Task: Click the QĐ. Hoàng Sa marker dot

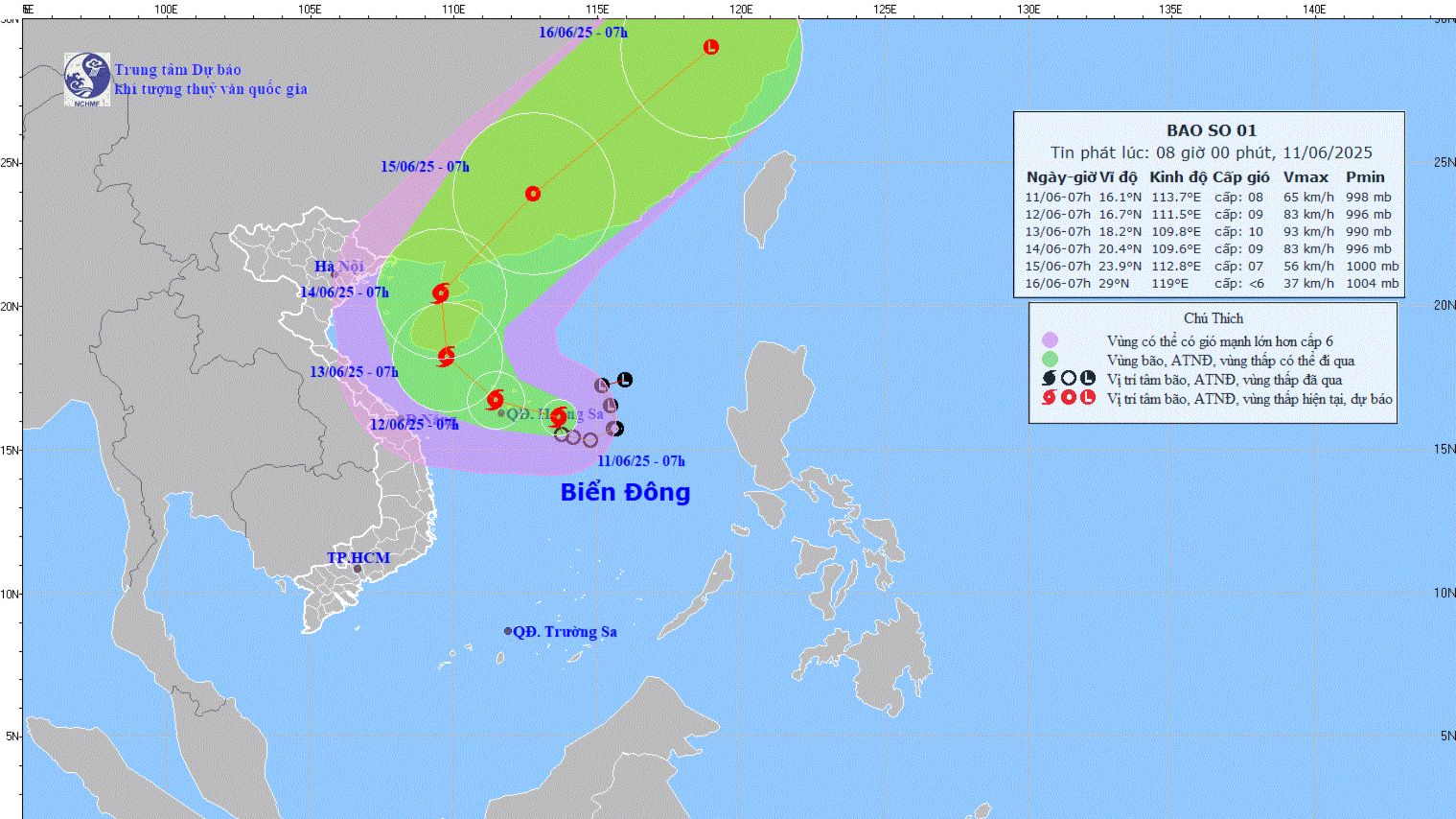Action: coord(500,411)
